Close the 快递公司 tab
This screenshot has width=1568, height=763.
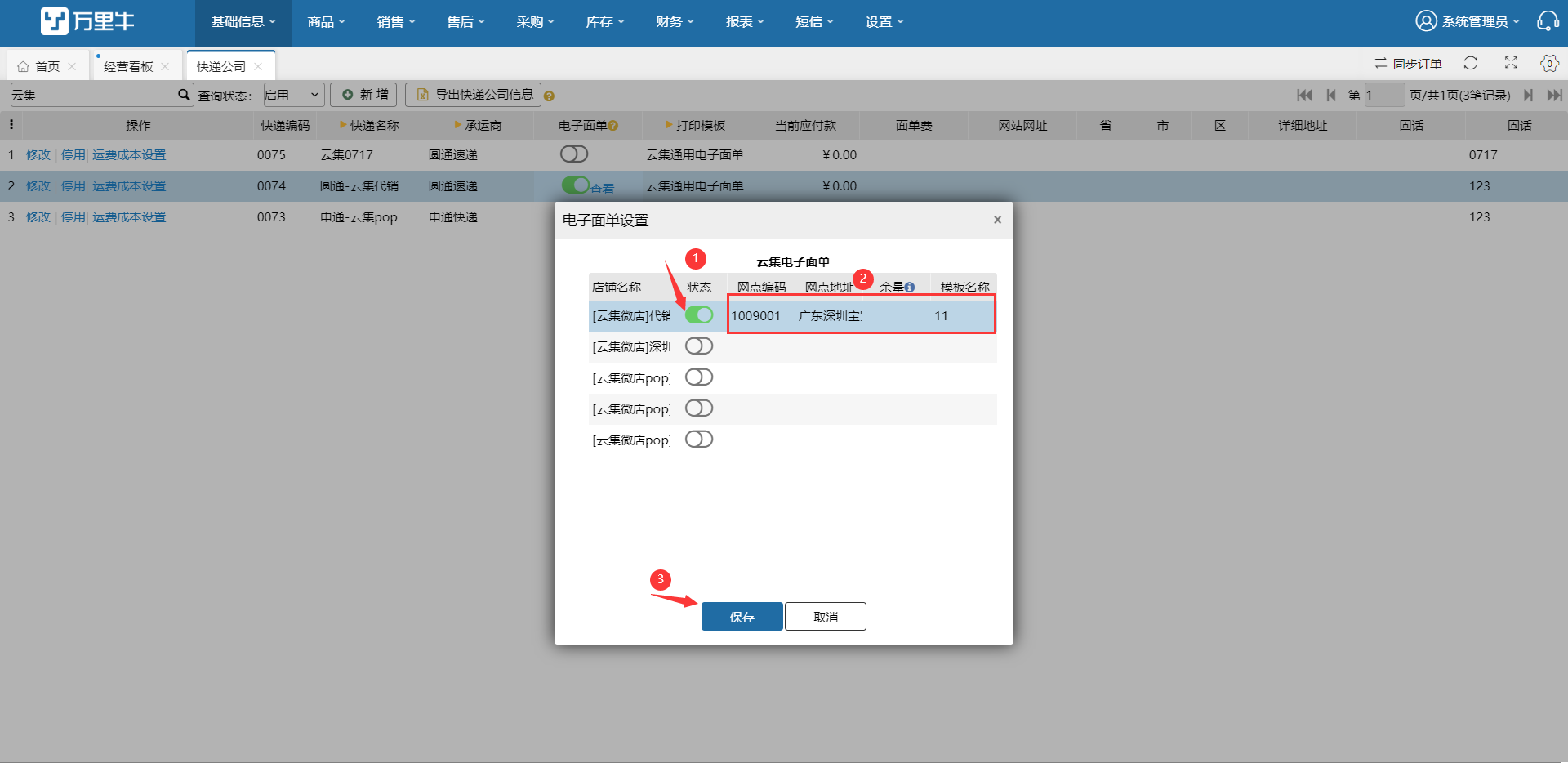(258, 67)
